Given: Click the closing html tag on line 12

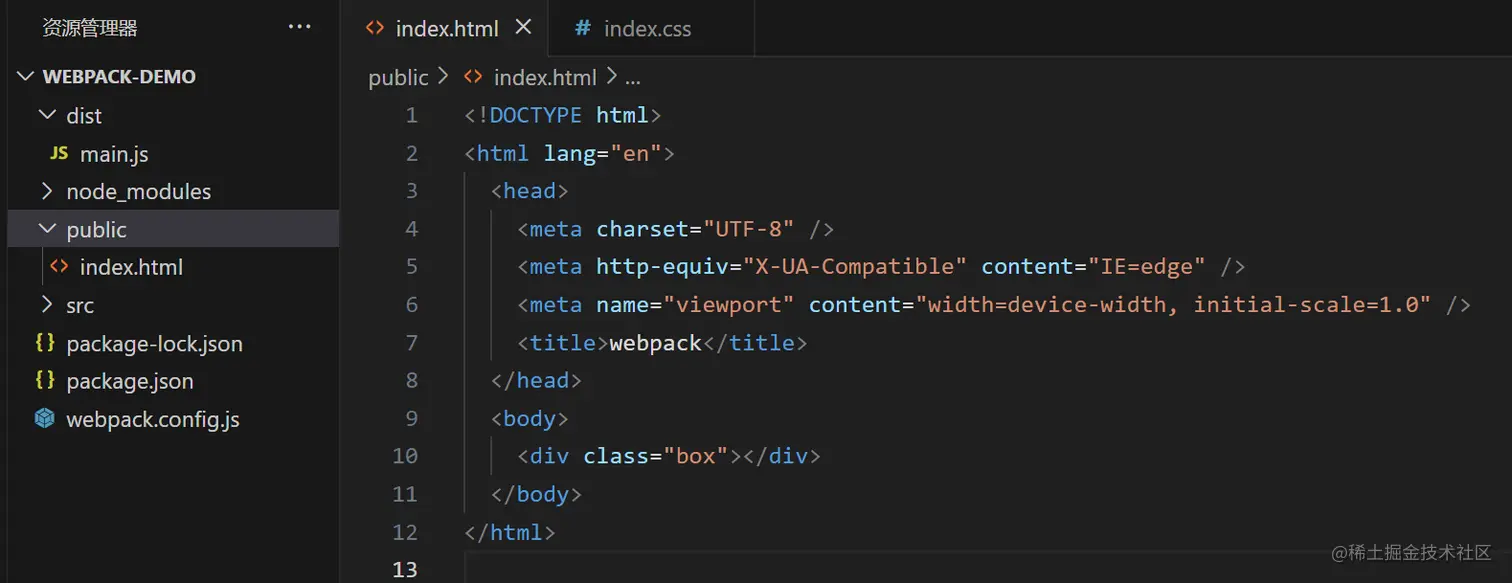Looking at the screenshot, I should click(x=509, y=533).
